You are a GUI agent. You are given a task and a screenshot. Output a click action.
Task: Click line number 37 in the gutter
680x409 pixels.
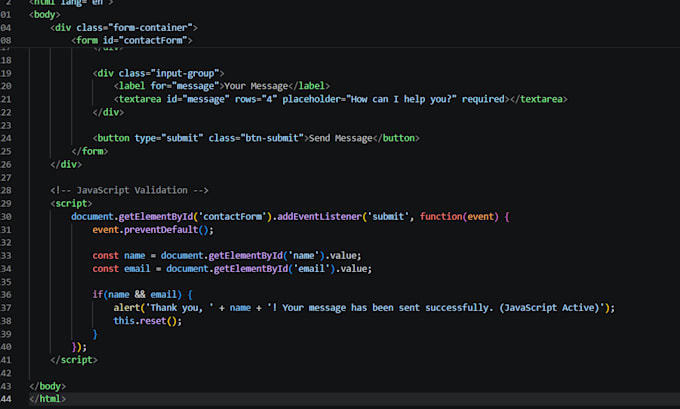(6, 308)
